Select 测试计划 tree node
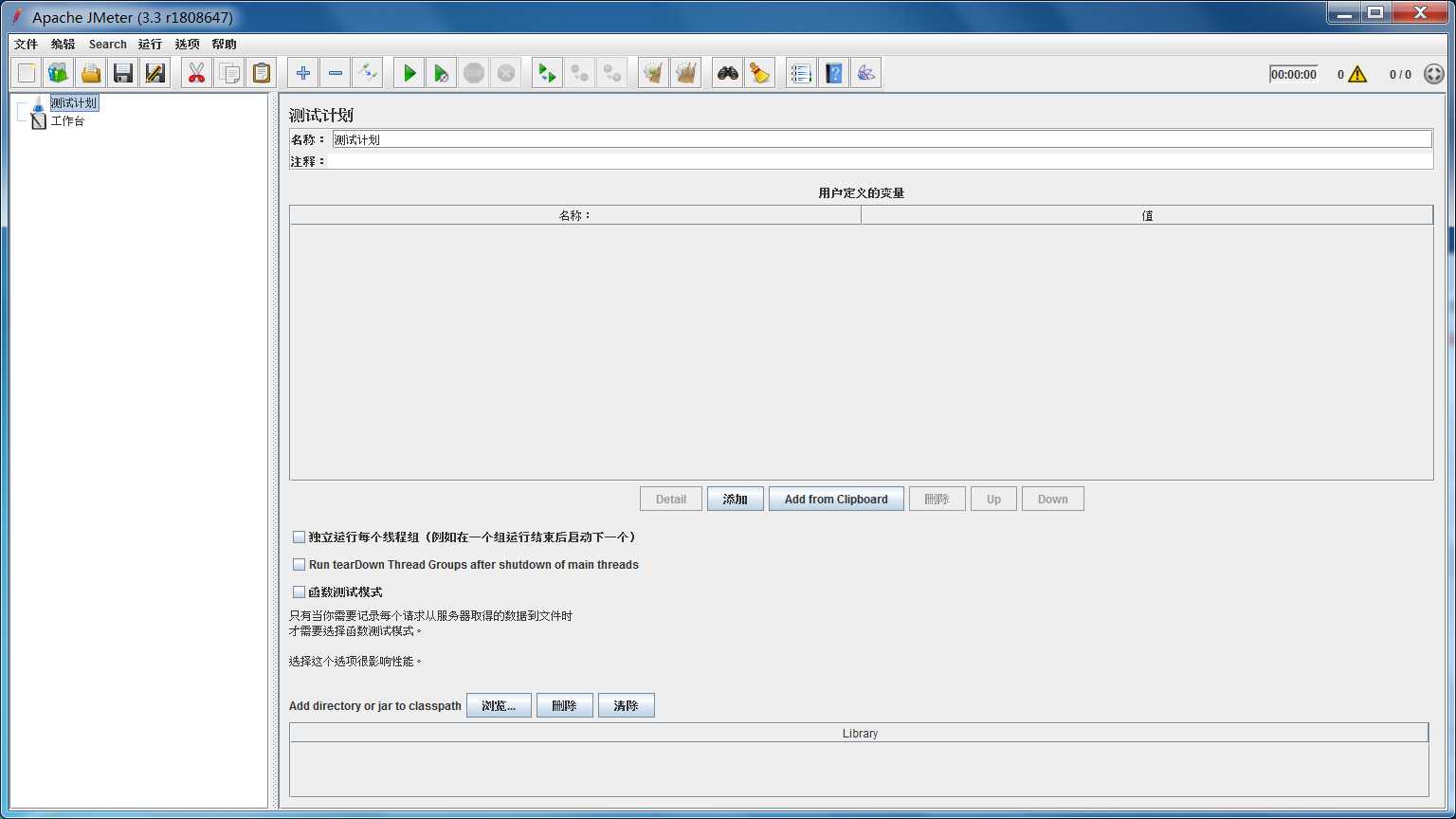This screenshot has height=819, width=1456. (x=73, y=102)
